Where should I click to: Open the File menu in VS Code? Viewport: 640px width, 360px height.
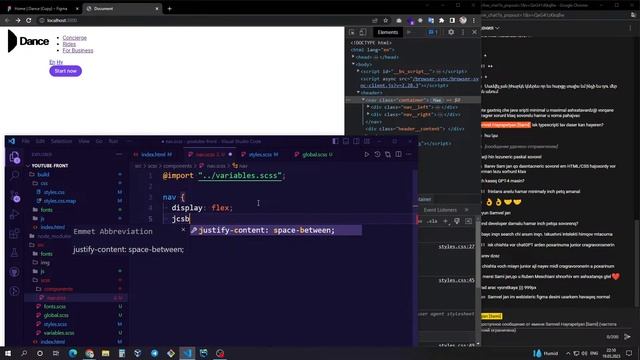(x=26, y=141)
